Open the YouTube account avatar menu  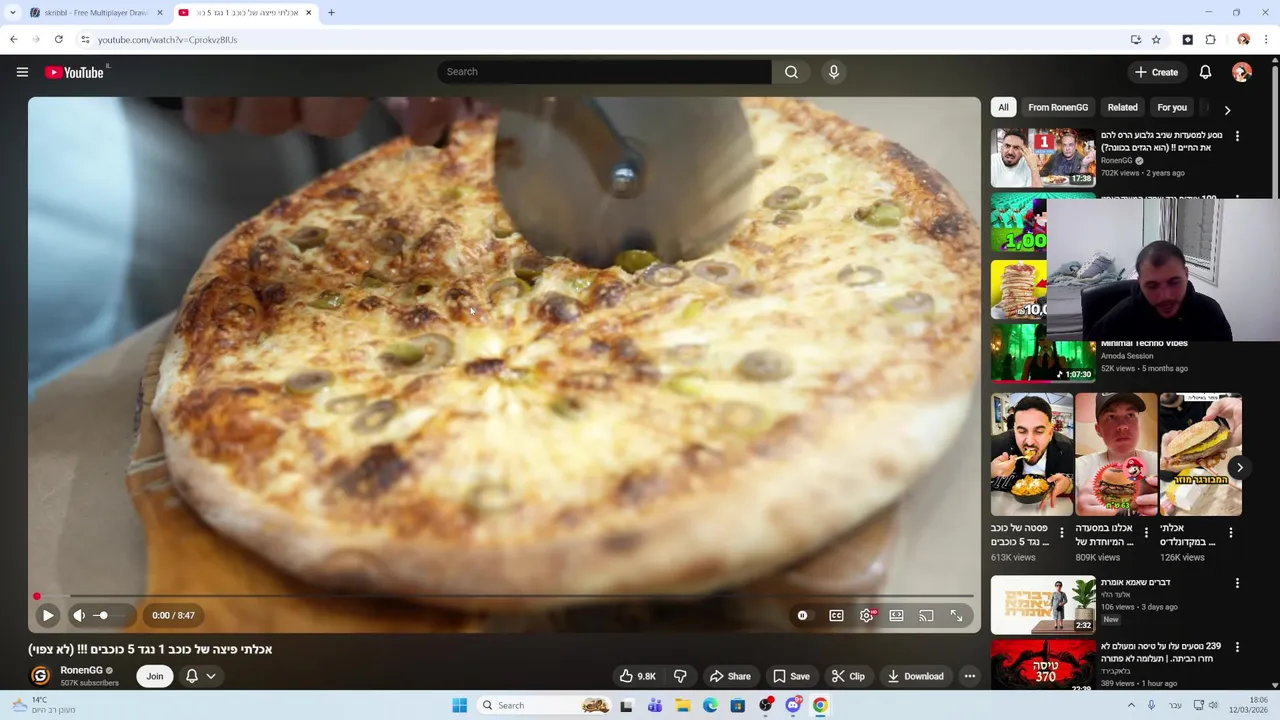(1242, 72)
